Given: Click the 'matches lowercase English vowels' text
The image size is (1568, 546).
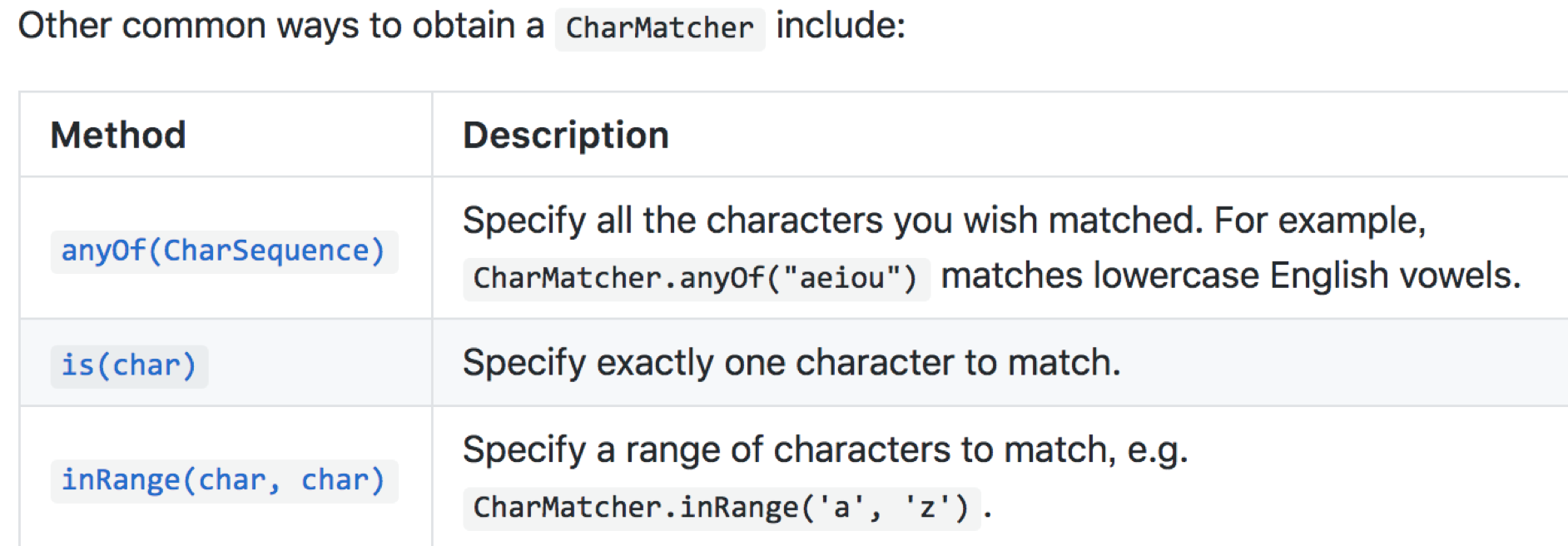Looking at the screenshot, I should pyautogui.click(x=1230, y=275).
